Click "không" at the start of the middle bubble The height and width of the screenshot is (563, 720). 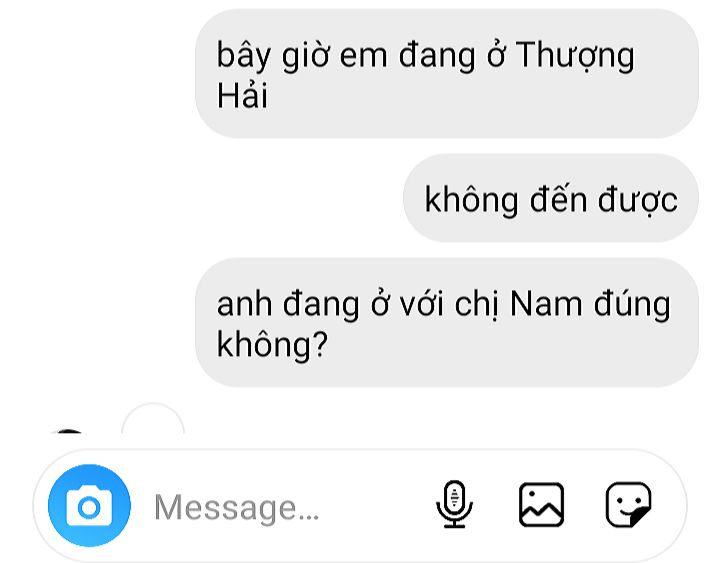tap(472, 199)
